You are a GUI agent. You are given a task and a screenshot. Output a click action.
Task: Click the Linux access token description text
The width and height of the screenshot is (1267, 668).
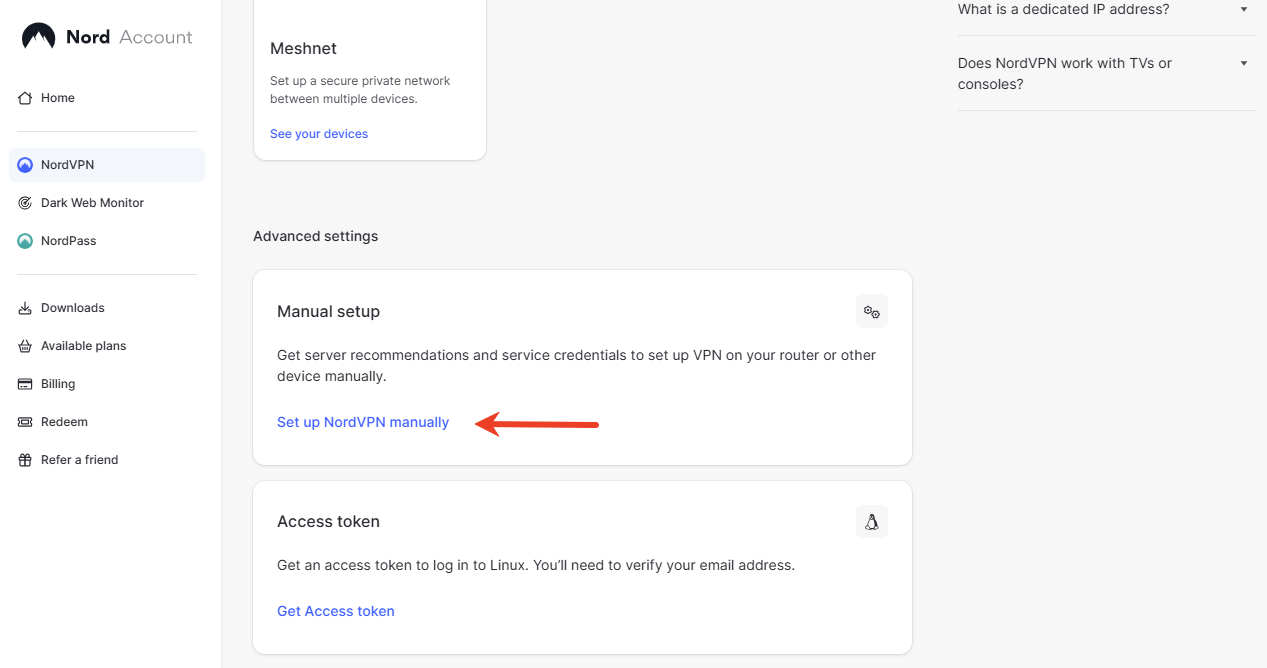click(536, 565)
